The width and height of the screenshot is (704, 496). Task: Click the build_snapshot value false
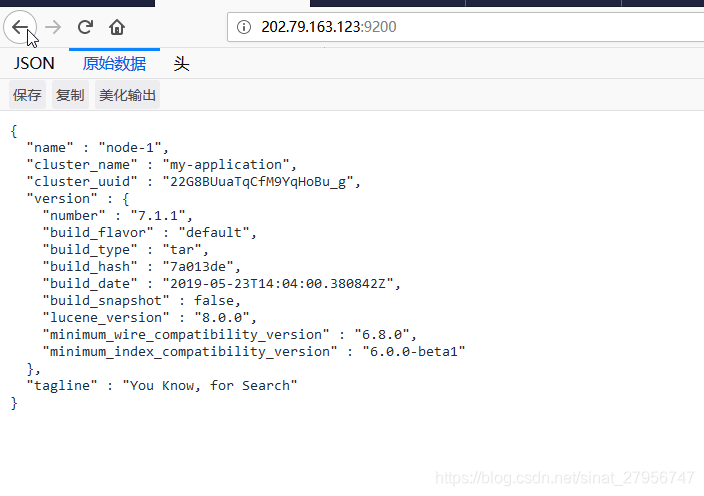pyautogui.click(x=214, y=301)
